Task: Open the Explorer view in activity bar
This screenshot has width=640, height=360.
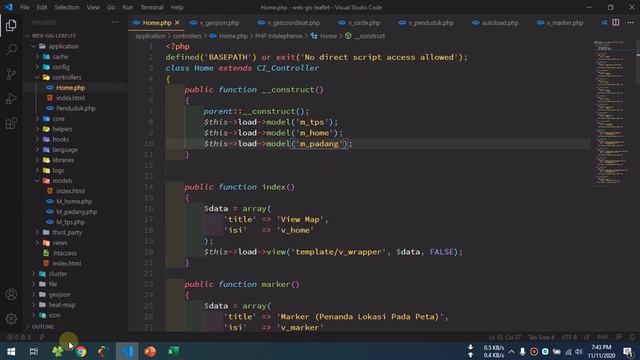Action: pos(11,25)
